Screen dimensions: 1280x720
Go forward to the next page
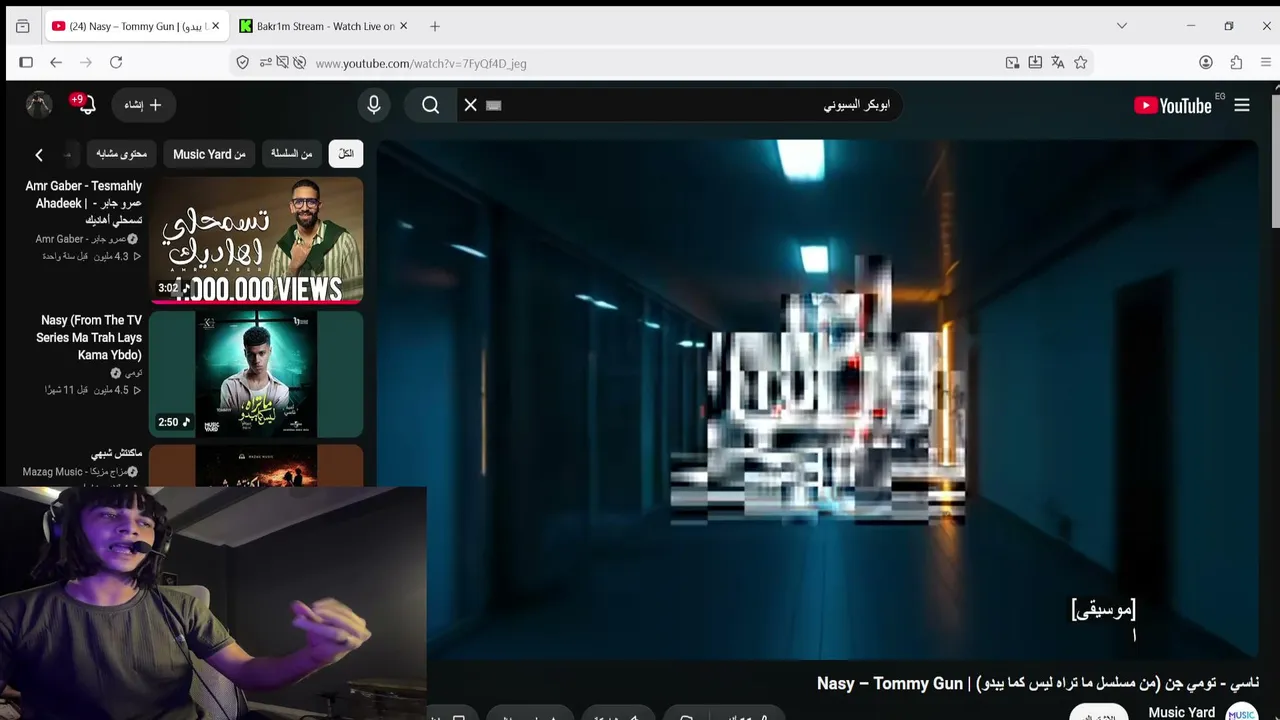point(86,62)
